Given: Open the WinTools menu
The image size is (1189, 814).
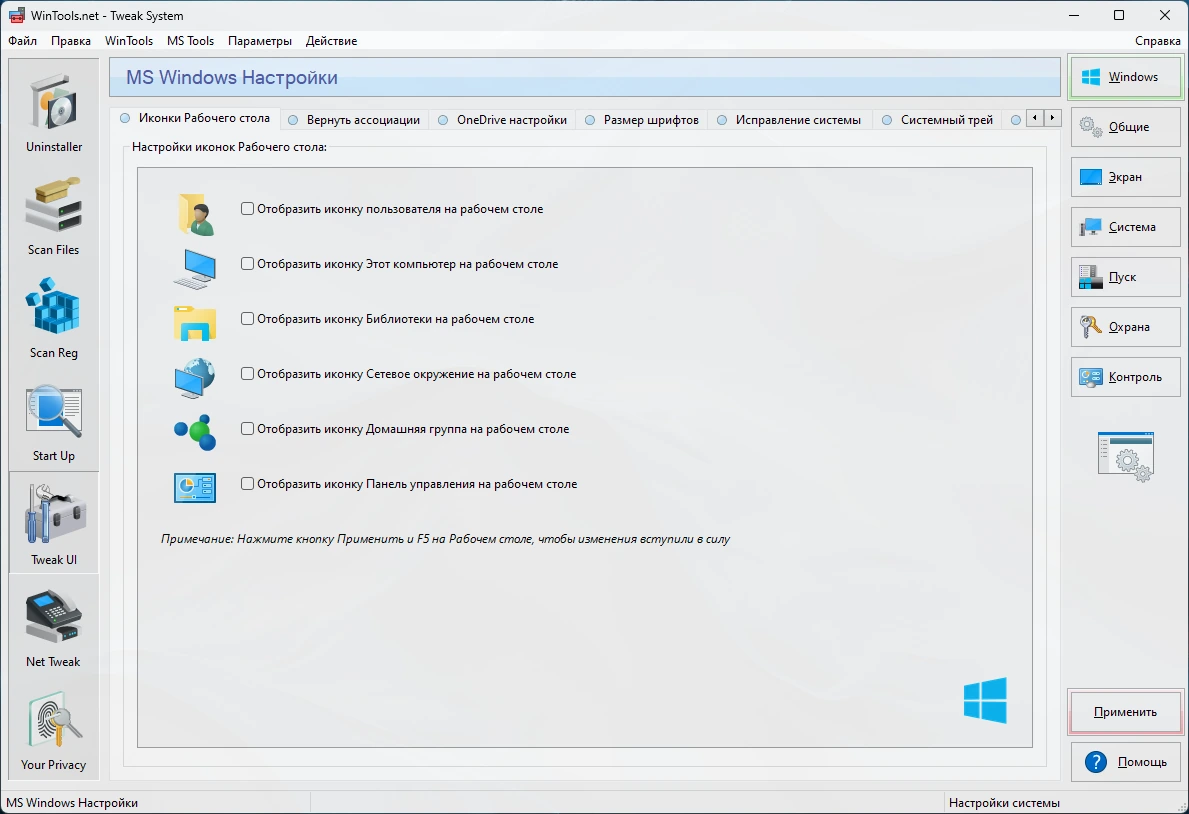Looking at the screenshot, I should pos(129,41).
